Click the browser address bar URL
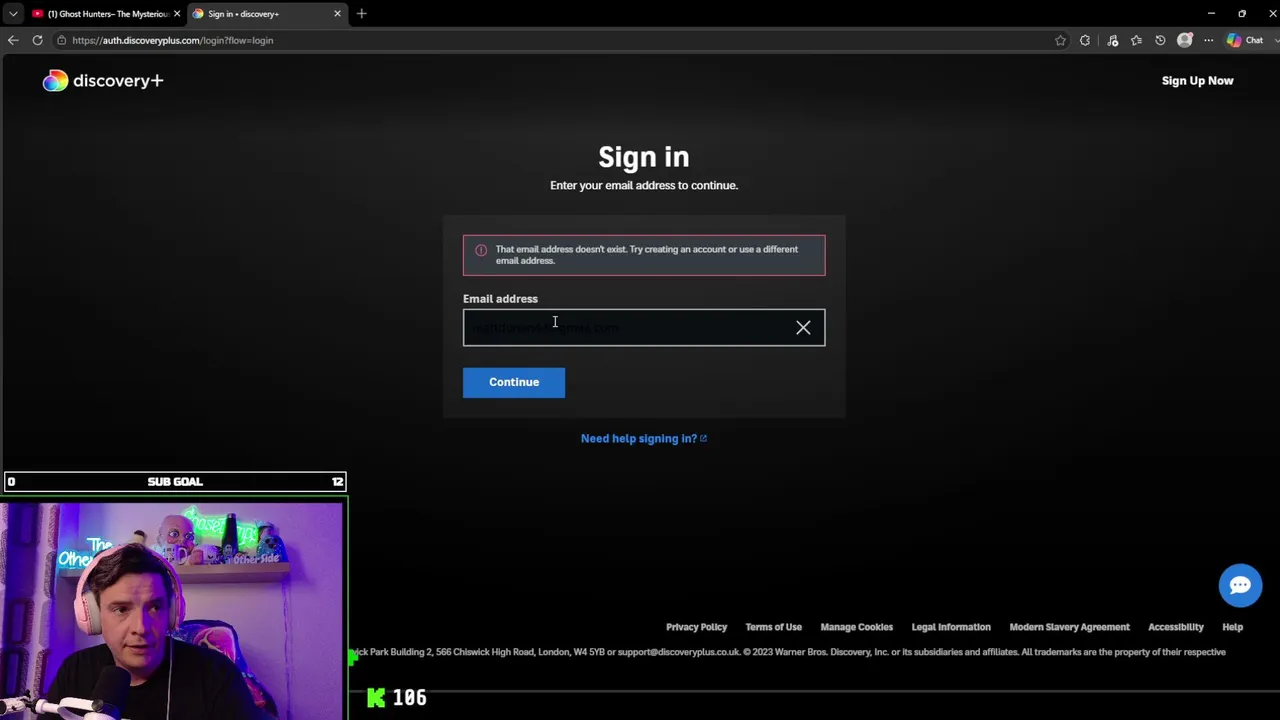 (x=172, y=40)
